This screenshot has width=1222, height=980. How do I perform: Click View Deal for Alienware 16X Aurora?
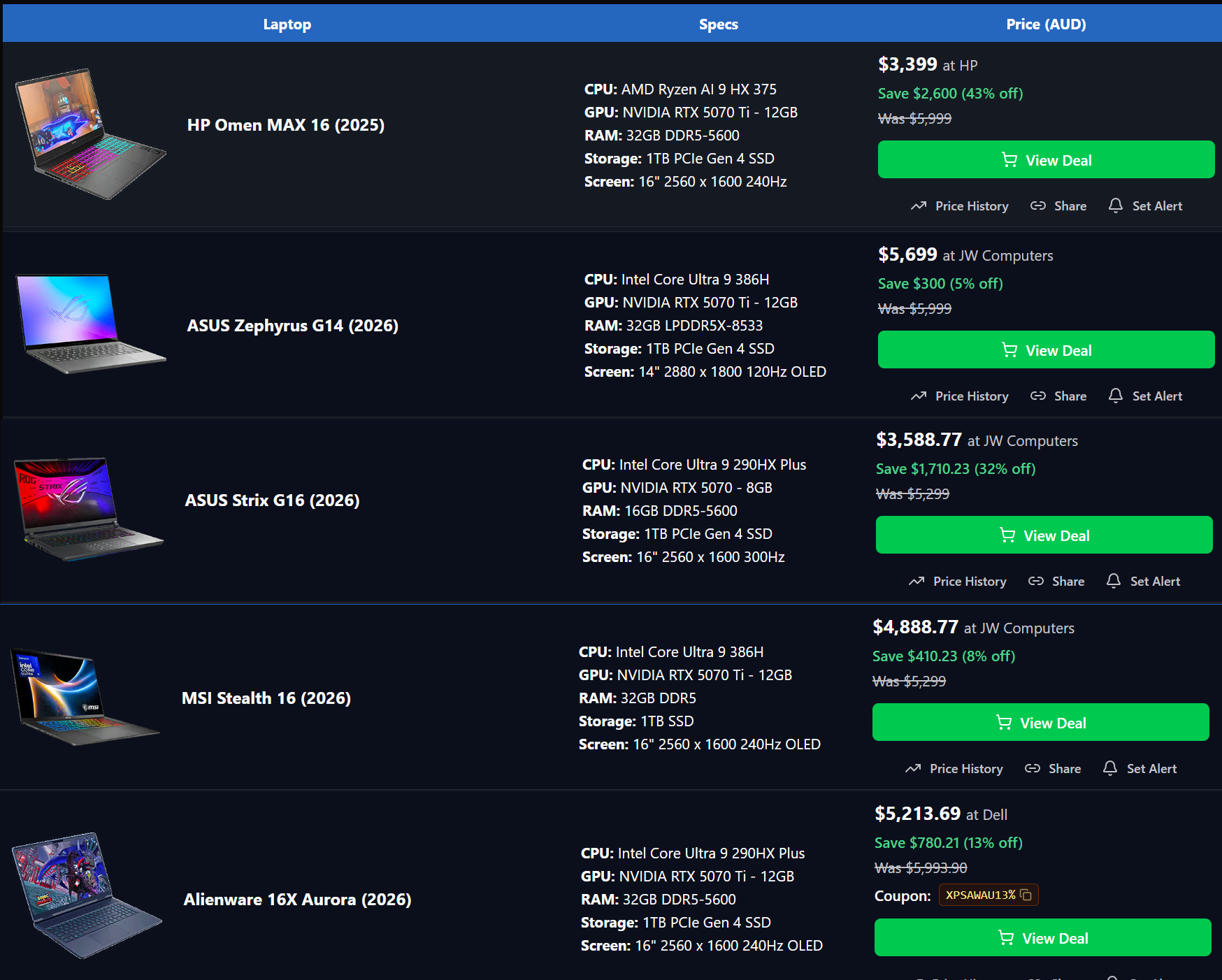click(1042, 938)
